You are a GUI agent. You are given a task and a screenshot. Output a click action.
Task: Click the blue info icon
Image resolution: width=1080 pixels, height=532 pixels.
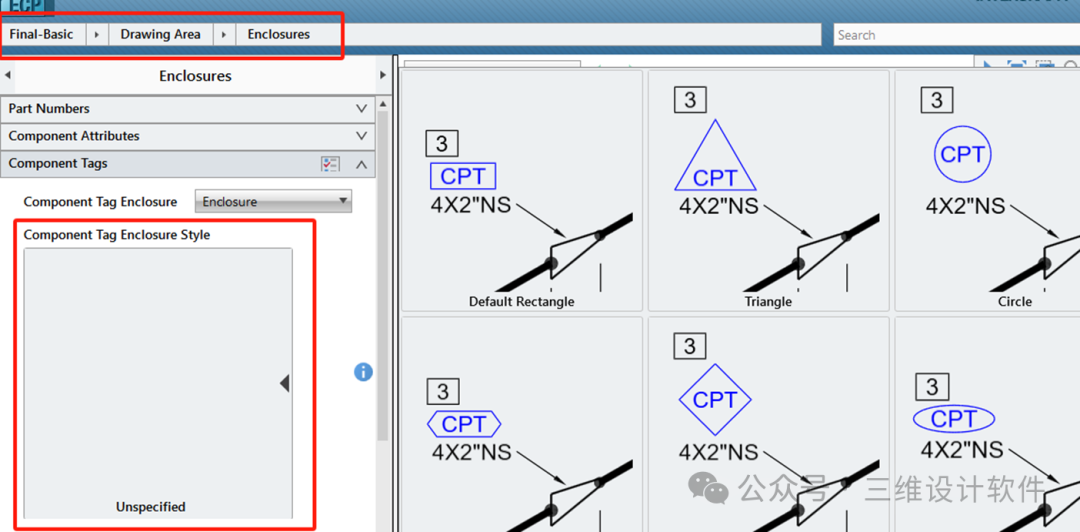point(363,372)
